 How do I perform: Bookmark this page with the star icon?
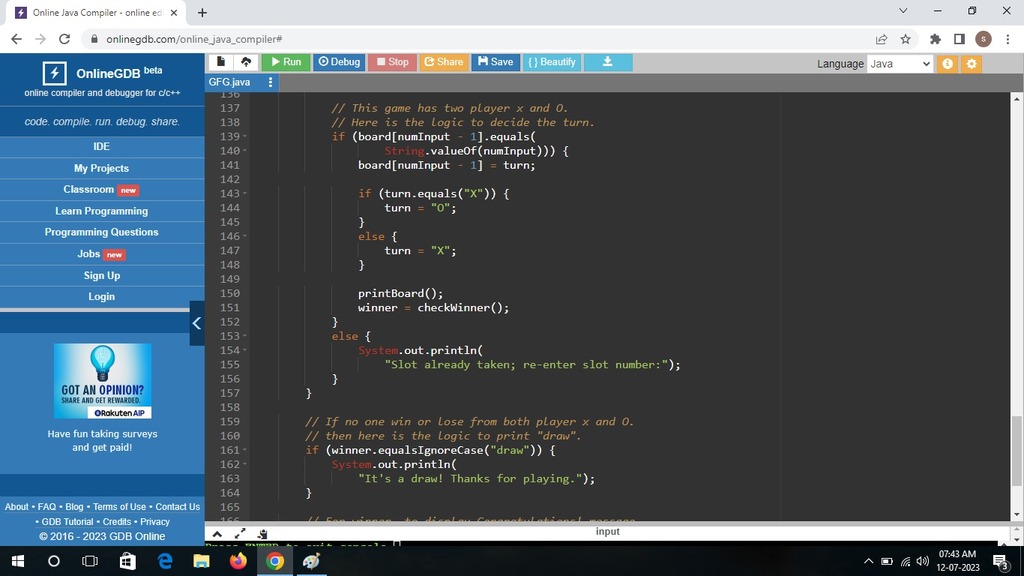coord(905,39)
